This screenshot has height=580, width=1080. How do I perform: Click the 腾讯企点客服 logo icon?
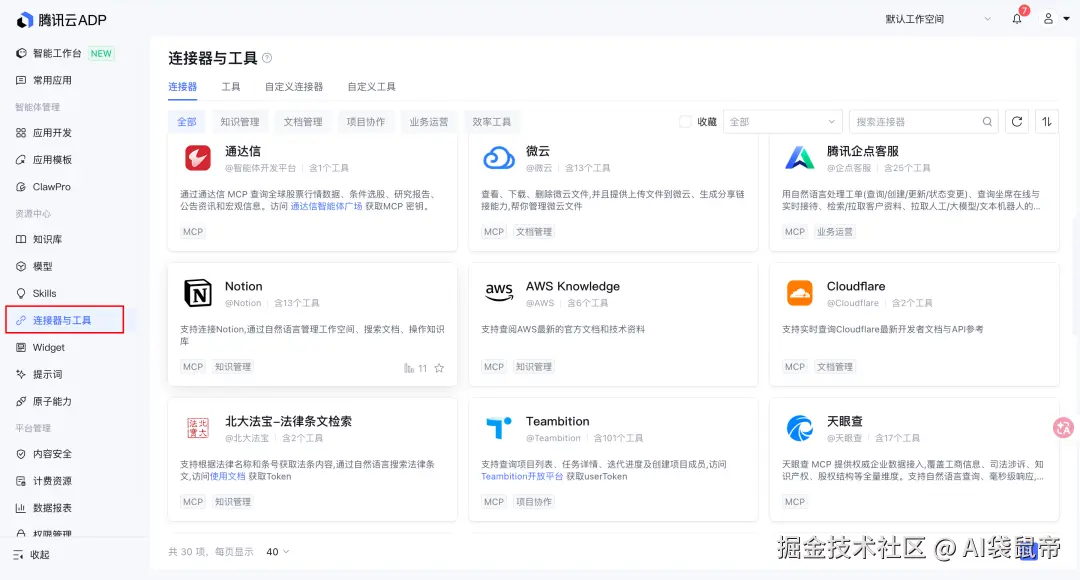point(800,158)
